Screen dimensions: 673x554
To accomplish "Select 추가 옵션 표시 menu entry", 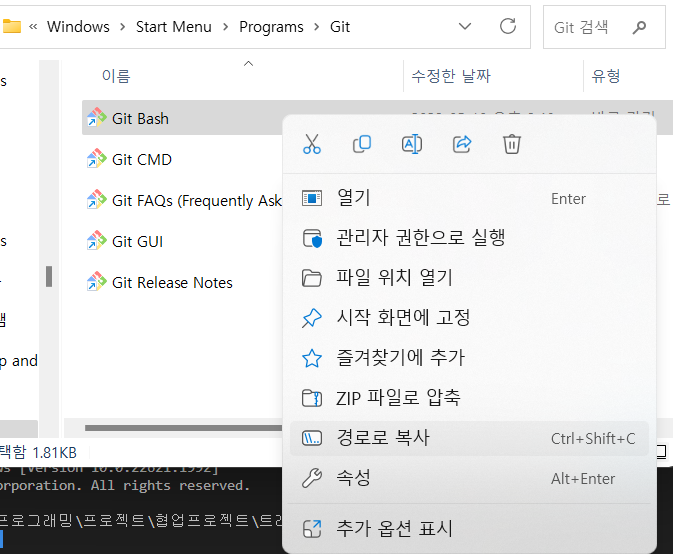I will tap(469, 528).
